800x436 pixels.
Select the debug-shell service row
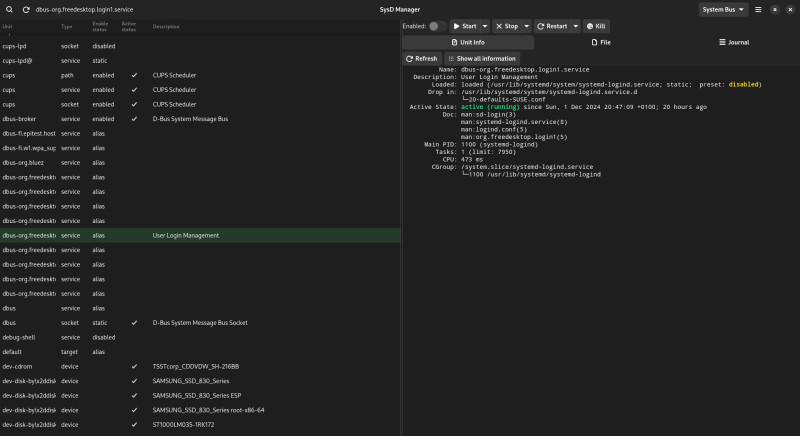tap(200, 338)
